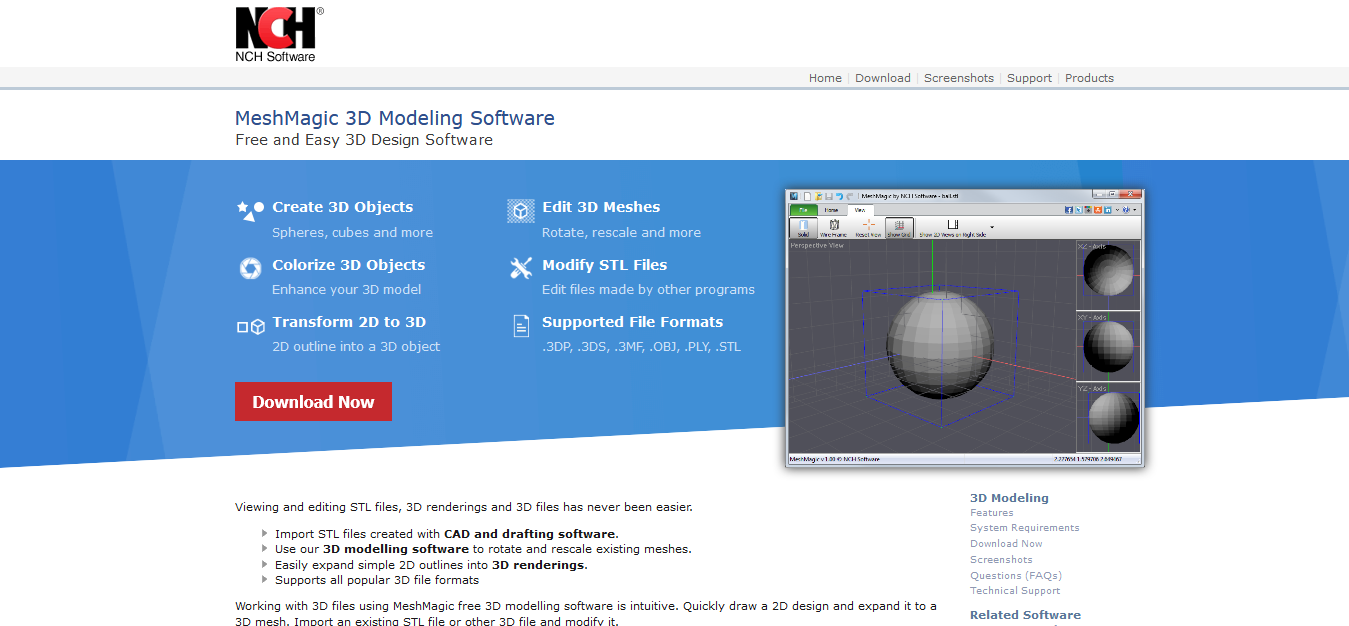Click the 'Spheres, cubes and more' text
1349x626 pixels.
[x=352, y=233]
